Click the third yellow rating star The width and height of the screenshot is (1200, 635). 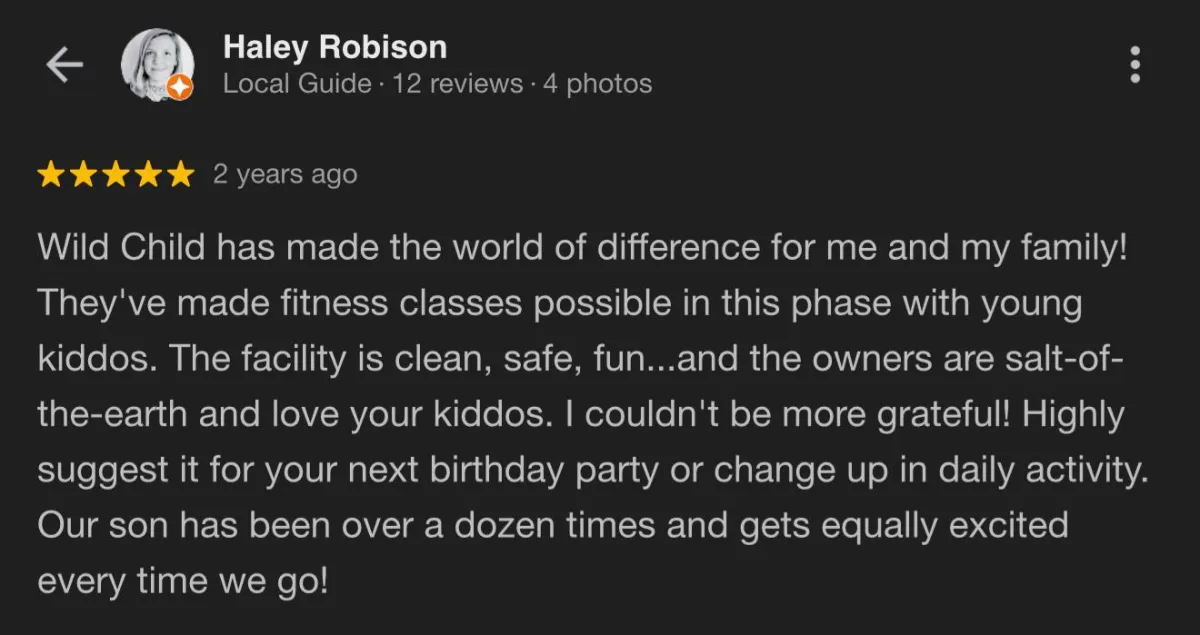(x=115, y=175)
